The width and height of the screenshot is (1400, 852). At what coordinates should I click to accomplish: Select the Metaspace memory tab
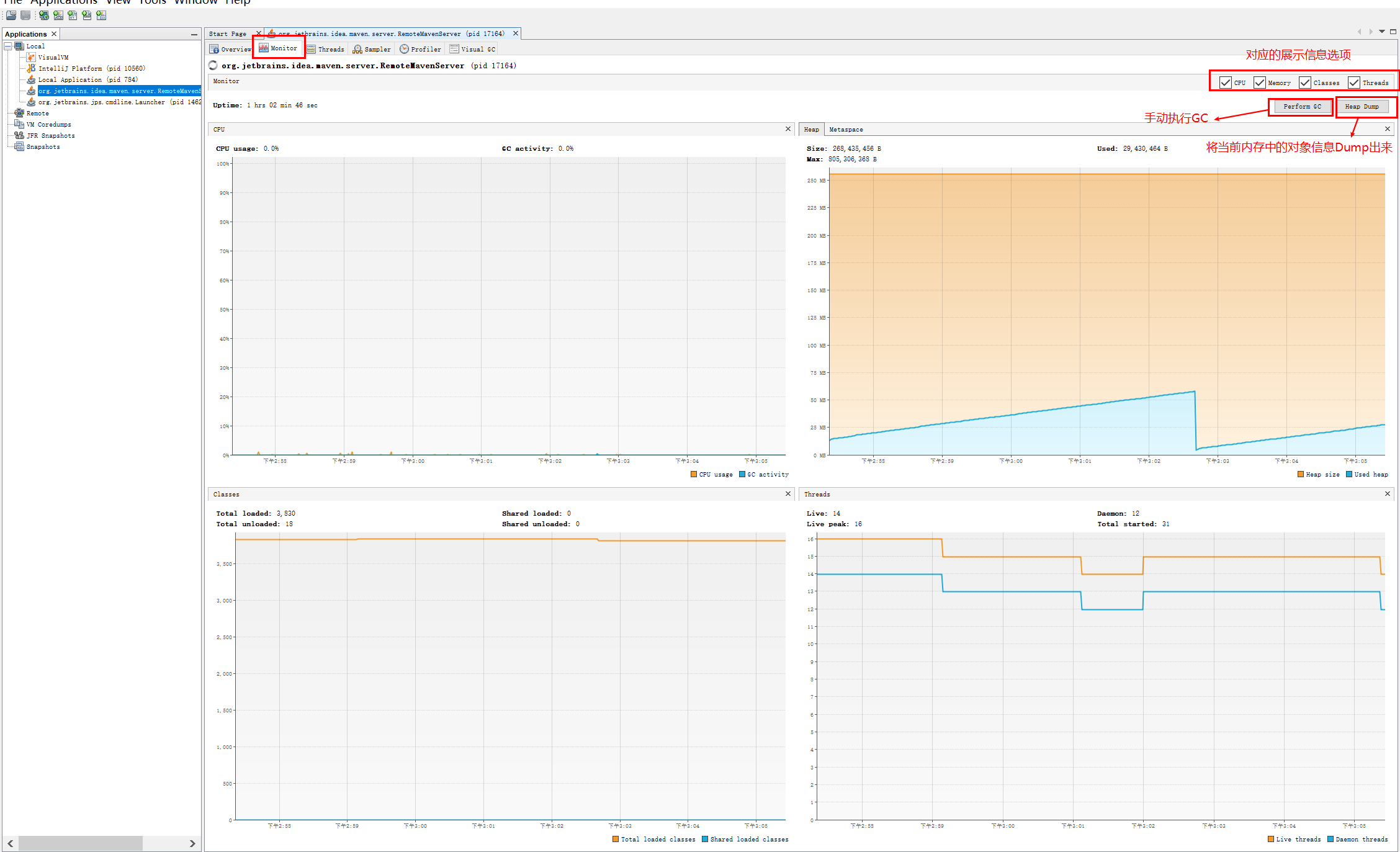tap(846, 129)
